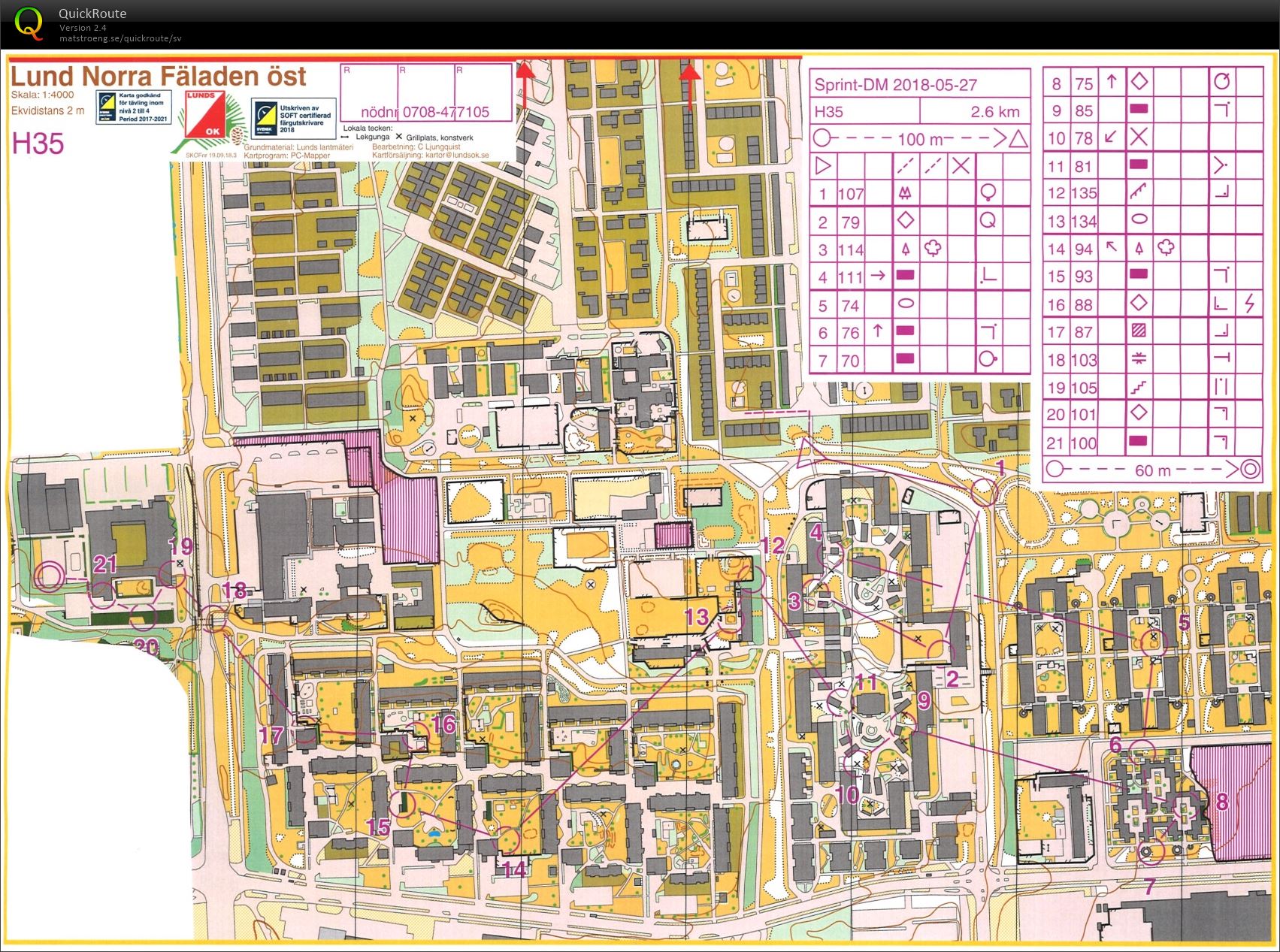Click control number 6 label on the map

[x=1115, y=745]
